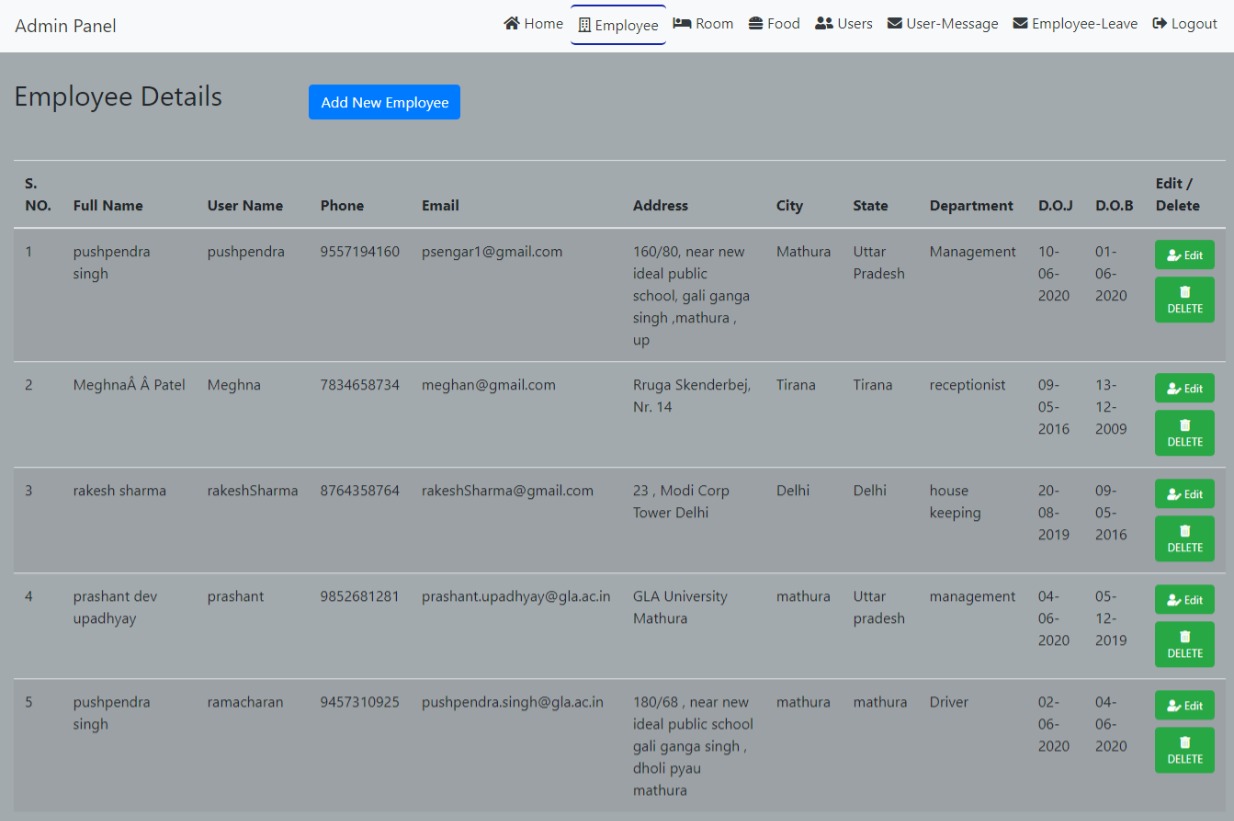Delete employee with email psengar1@gmail.com

[1185, 300]
